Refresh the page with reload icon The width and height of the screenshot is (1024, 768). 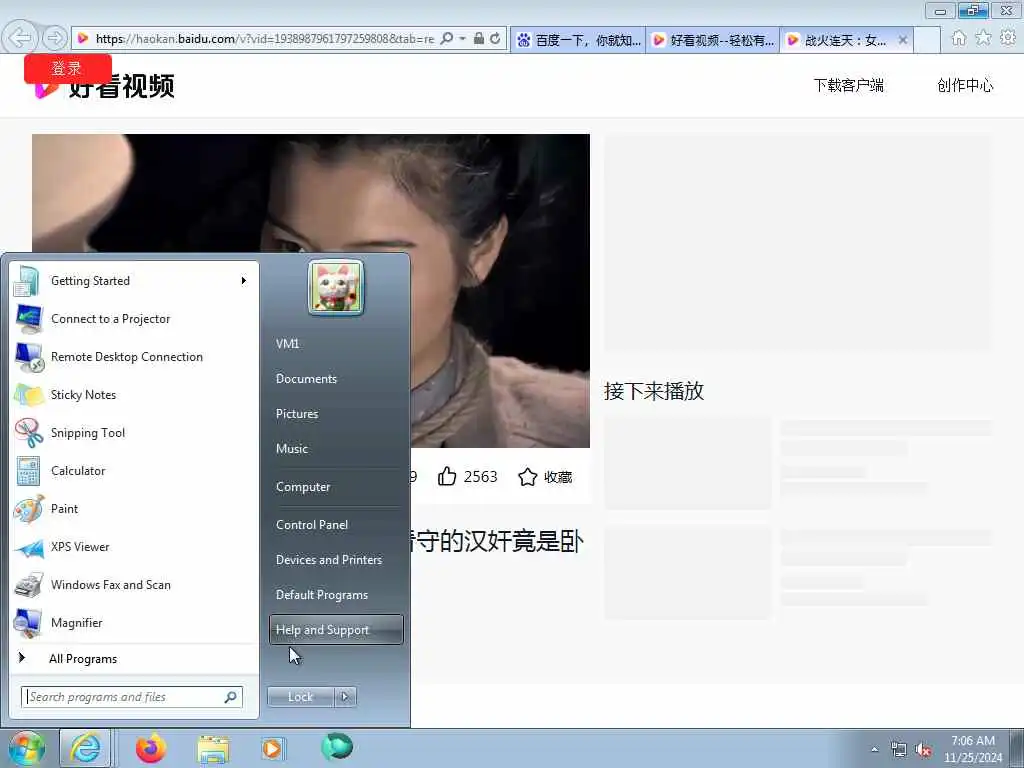coord(496,39)
